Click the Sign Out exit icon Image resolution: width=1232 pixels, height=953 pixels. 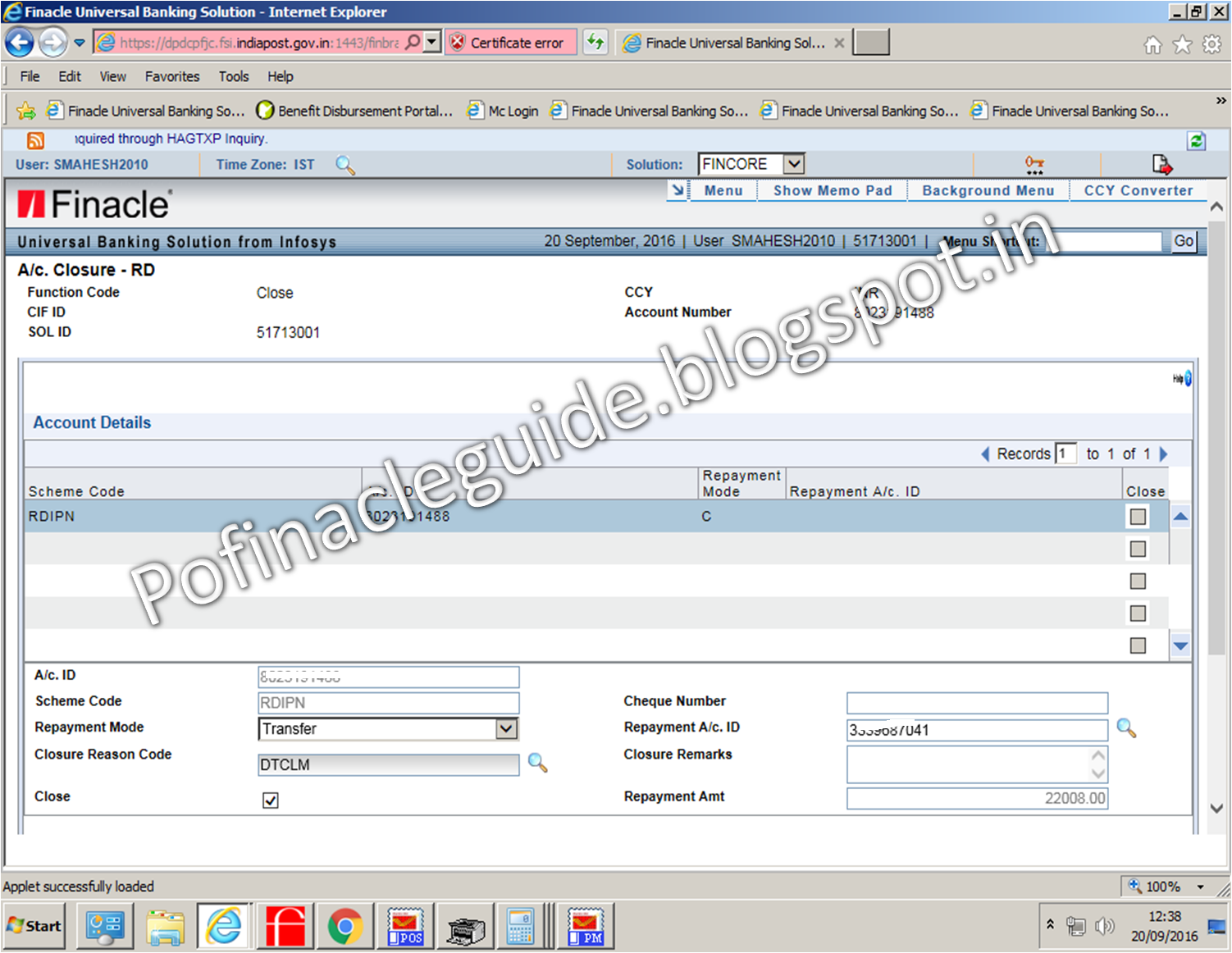(x=1161, y=164)
